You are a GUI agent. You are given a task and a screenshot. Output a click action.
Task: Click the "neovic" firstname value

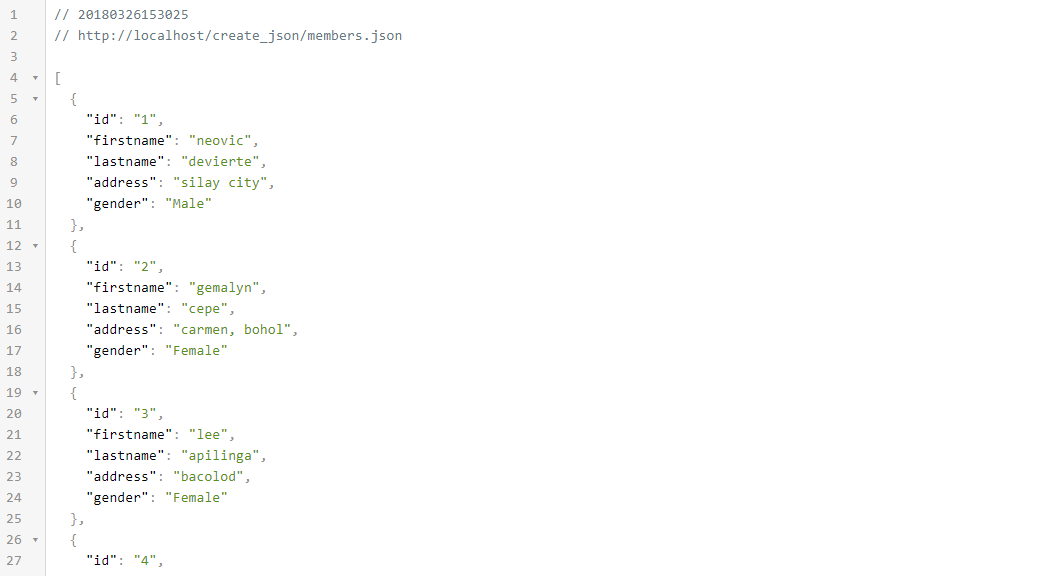[x=220, y=141]
